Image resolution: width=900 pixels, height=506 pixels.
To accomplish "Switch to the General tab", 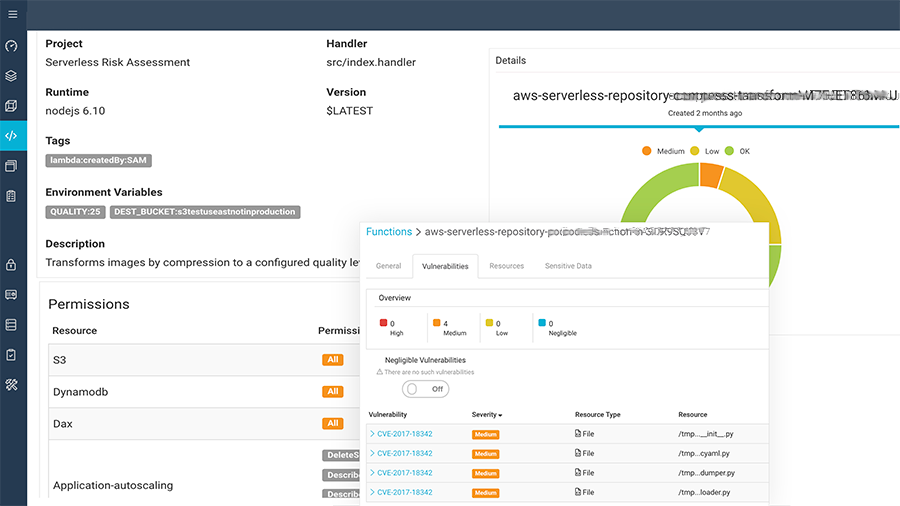I will coord(389,266).
